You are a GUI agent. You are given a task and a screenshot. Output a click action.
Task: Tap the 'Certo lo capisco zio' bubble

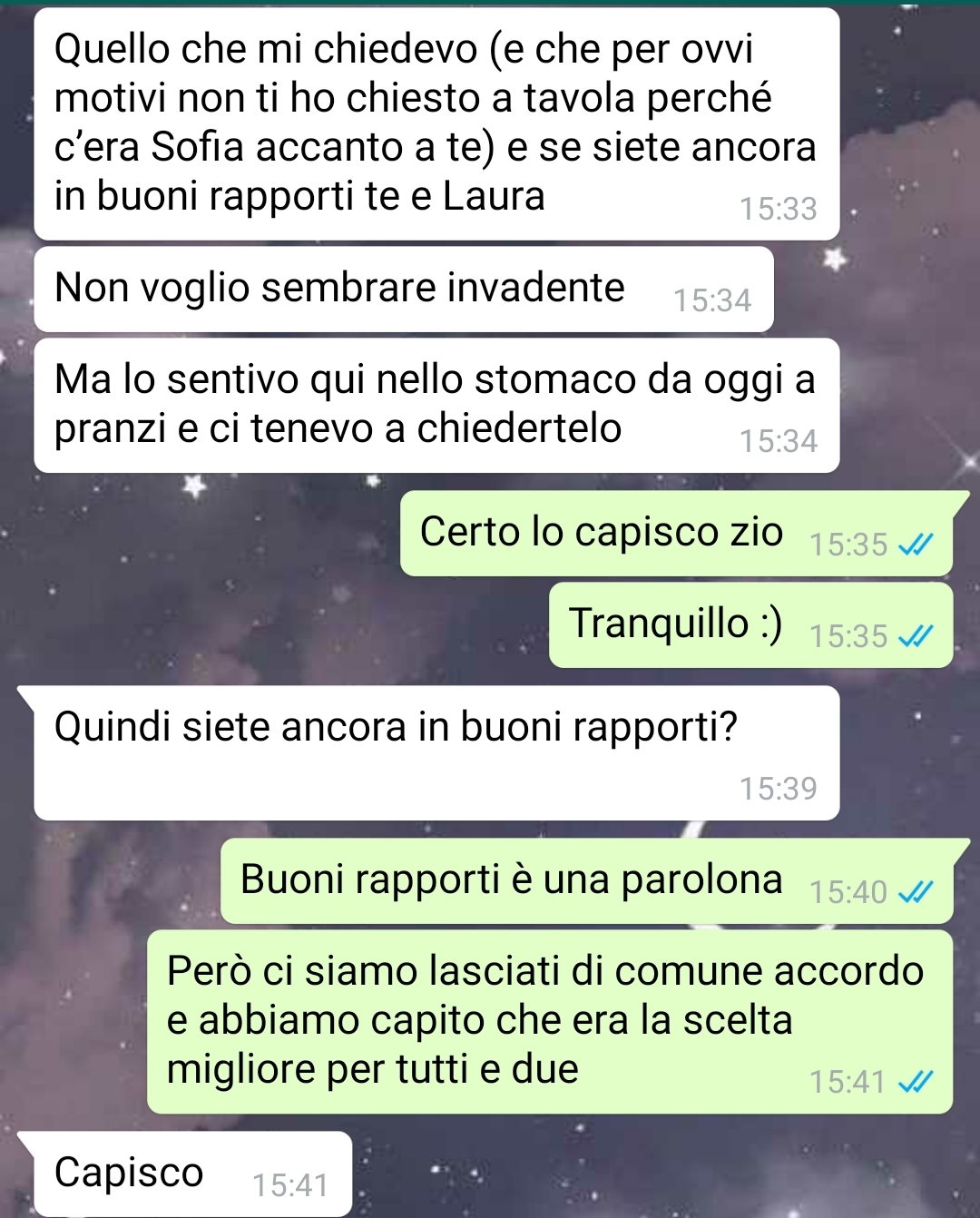(x=685, y=534)
